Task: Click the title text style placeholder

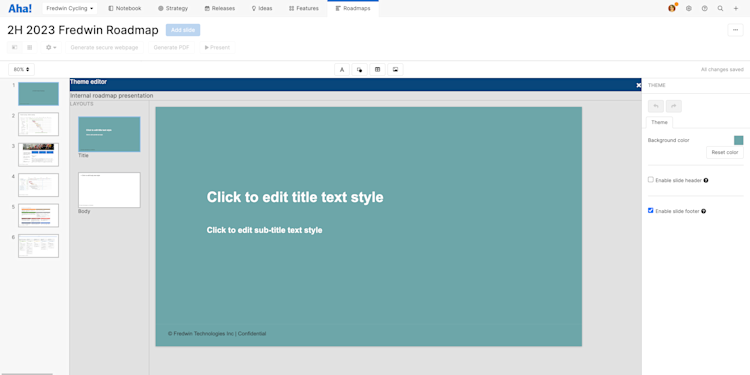Action: point(295,197)
